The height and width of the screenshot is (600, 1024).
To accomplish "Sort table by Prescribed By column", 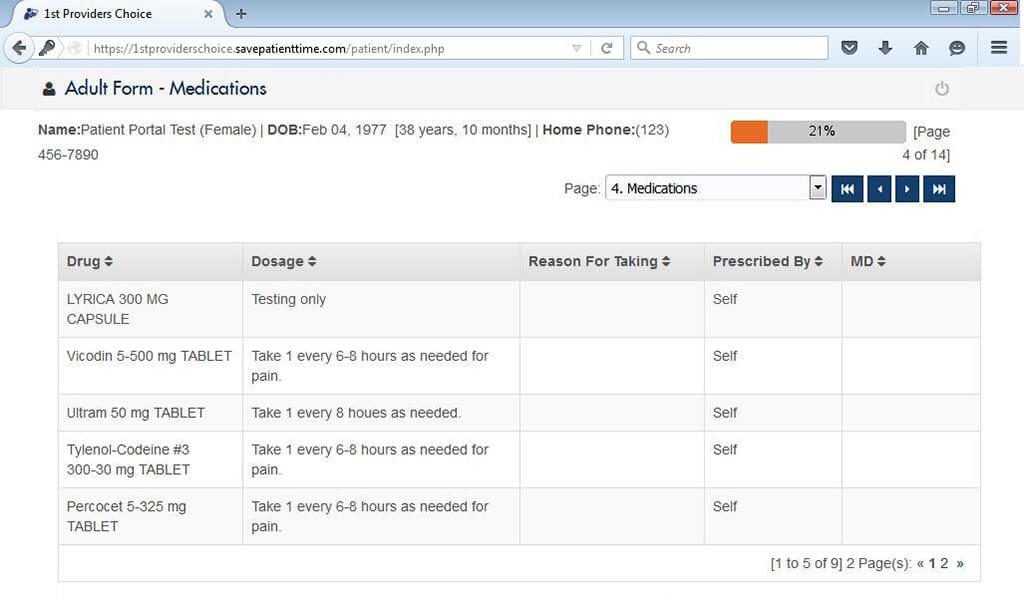I will point(767,262).
